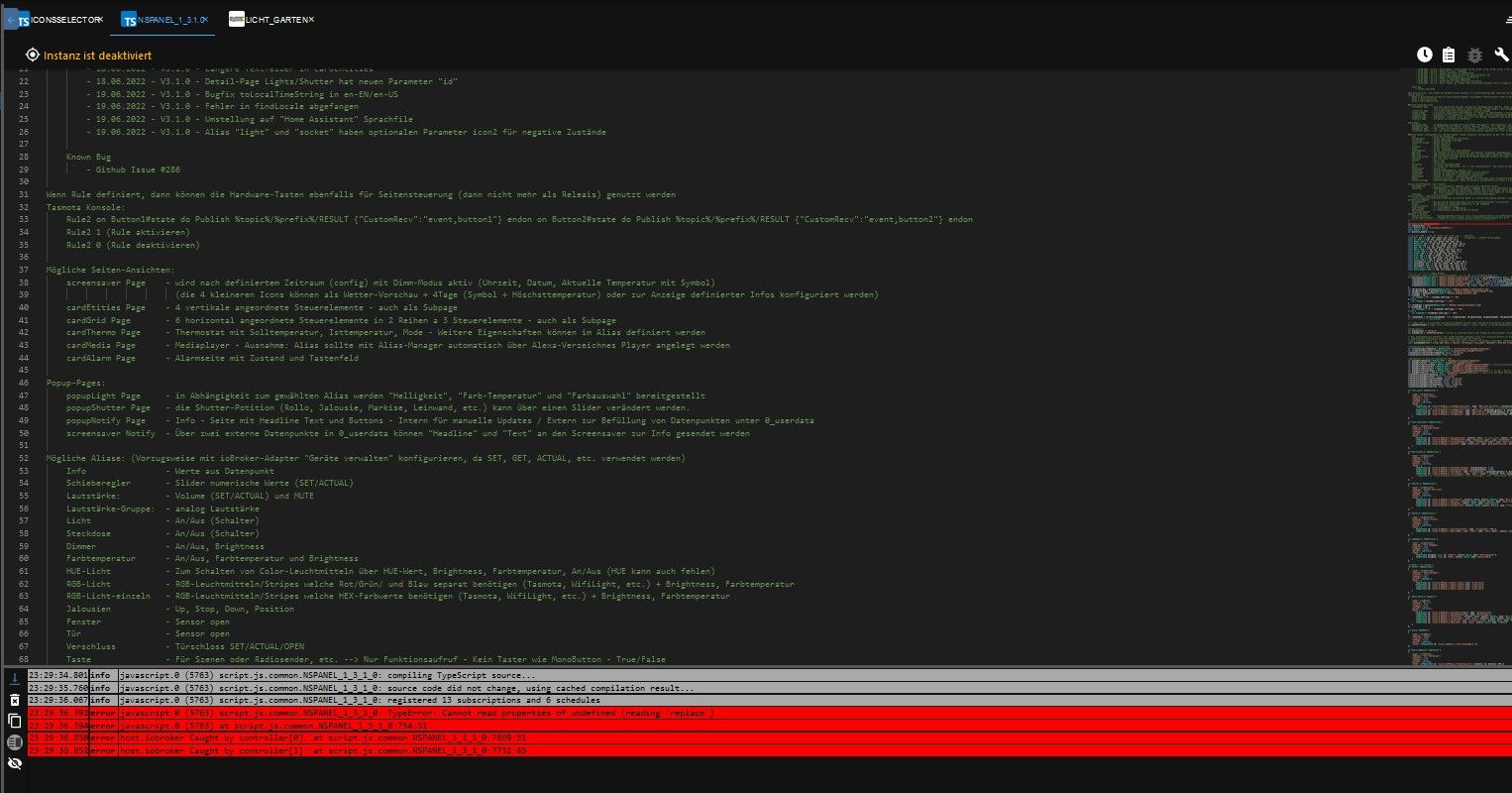Click the 'RGB-Licht-einzeln' alias line
This screenshot has width=1512, height=793.
(398, 597)
